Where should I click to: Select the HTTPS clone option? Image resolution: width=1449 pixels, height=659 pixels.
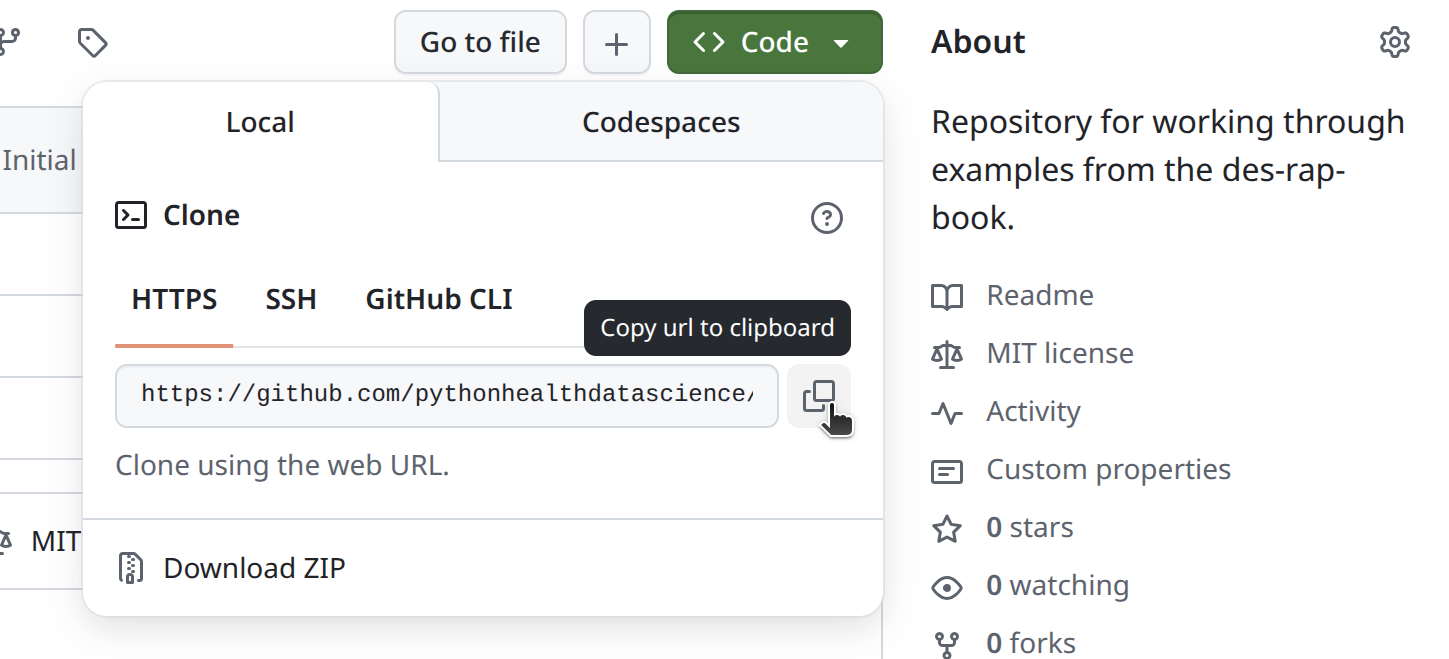(174, 299)
